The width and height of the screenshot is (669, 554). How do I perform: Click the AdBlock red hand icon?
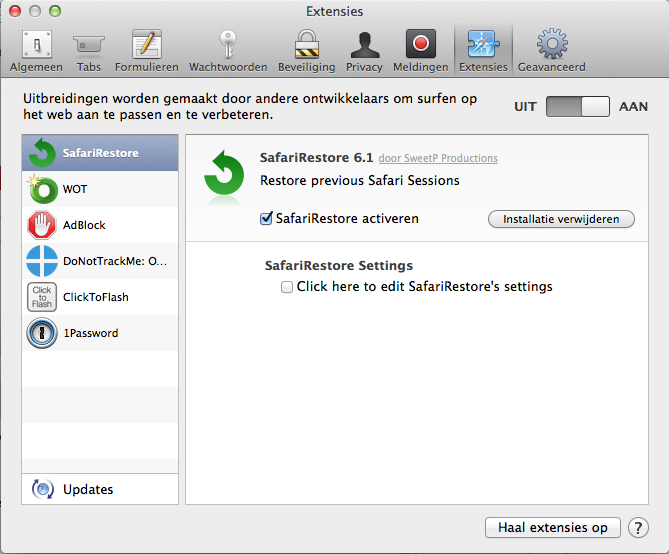(x=42, y=225)
